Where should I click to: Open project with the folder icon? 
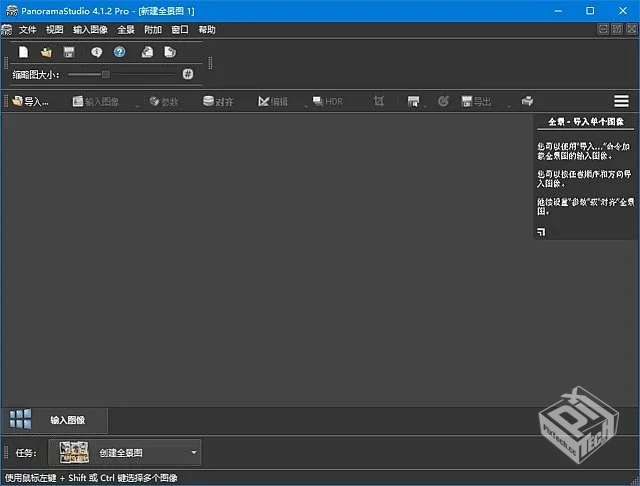(x=46, y=52)
